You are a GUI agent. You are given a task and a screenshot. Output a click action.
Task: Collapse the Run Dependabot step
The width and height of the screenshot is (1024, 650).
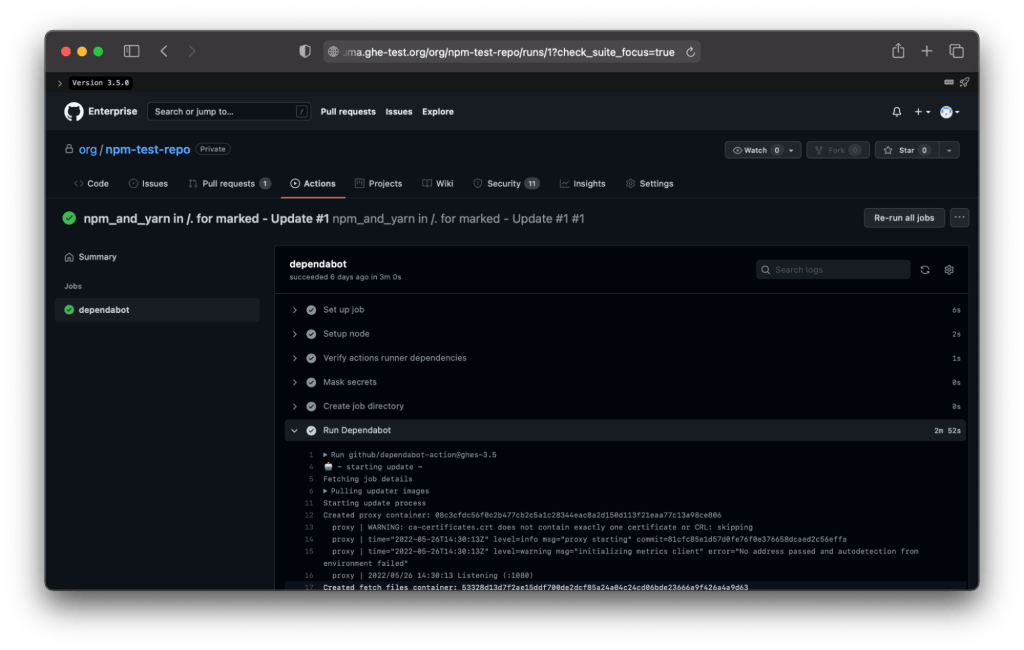point(625,431)
